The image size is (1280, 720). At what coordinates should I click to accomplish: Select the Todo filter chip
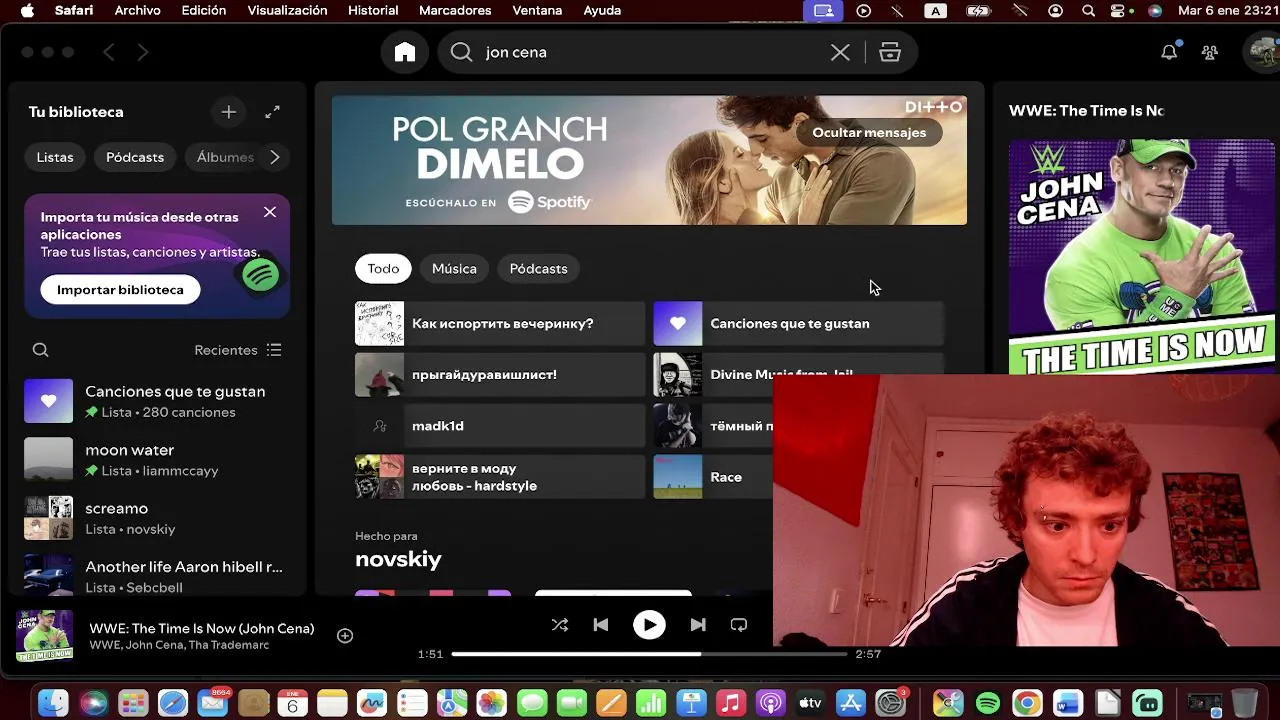pyautogui.click(x=383, y=268)
